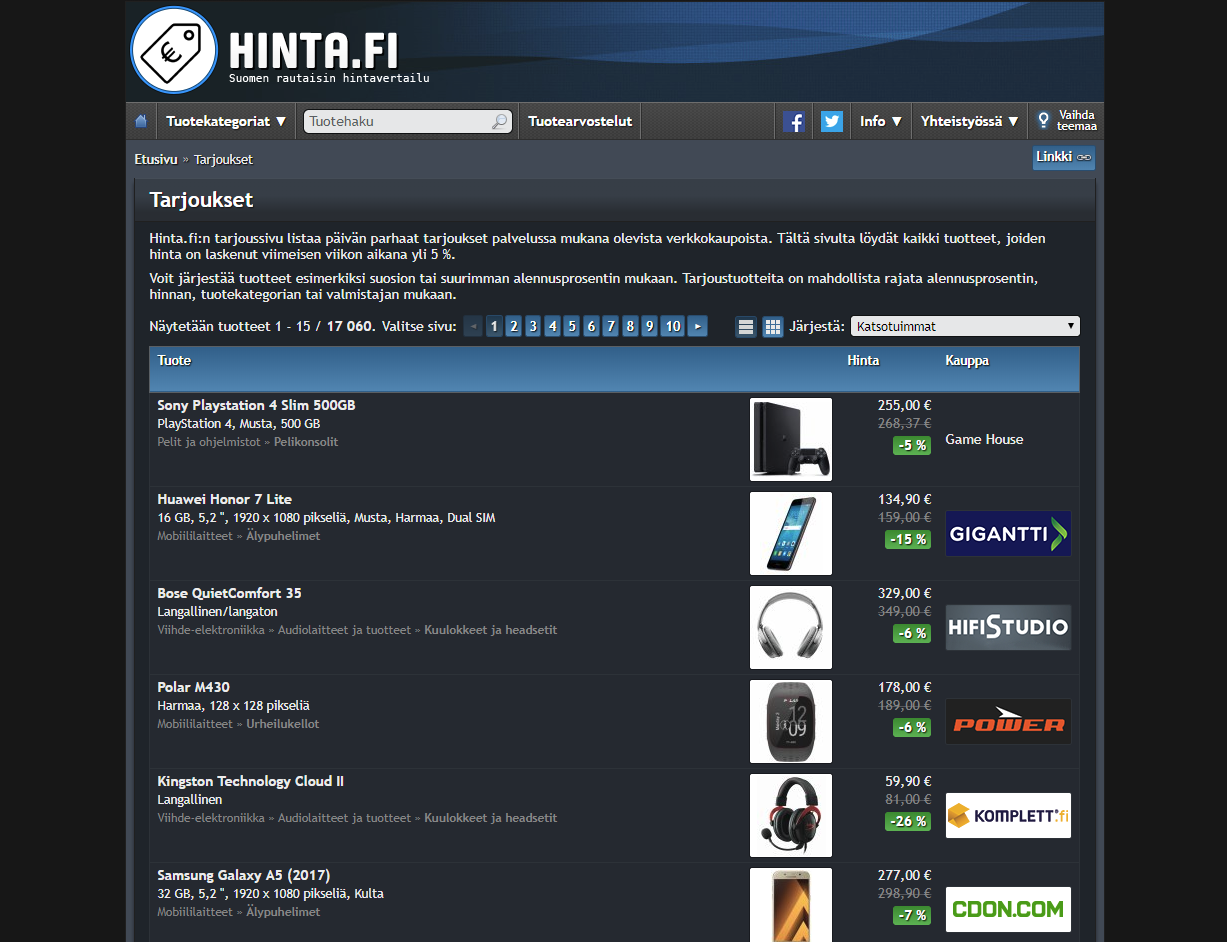Image resolution: width=1227 pixels, height=942 pixels.
Task: Expand the Info menu
Action: point(881,121)
